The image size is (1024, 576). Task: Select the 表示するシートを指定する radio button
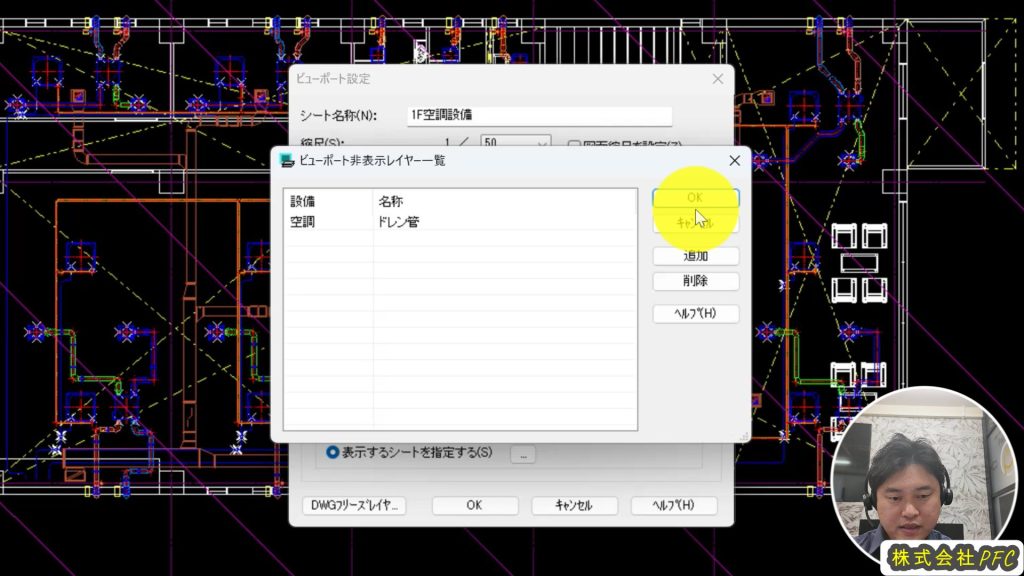click(332, 453)
